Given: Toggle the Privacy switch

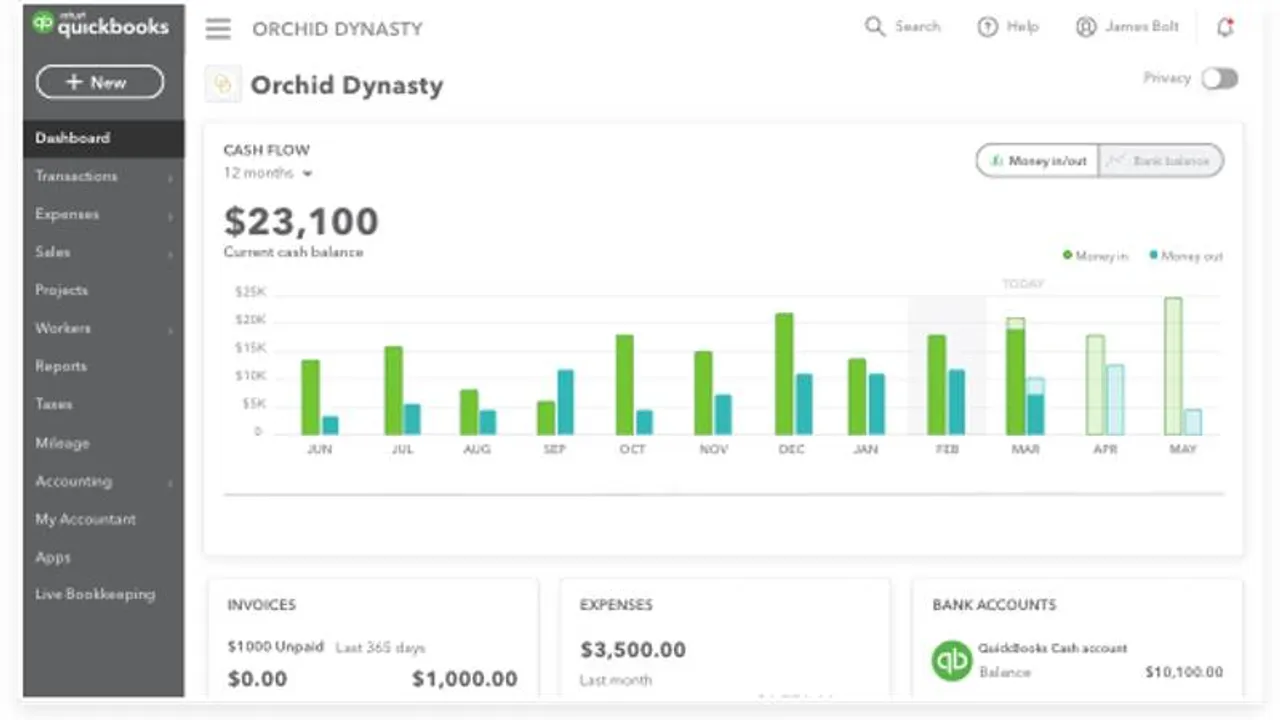Looking at the screenshot, I should (x=1220, y=79).
